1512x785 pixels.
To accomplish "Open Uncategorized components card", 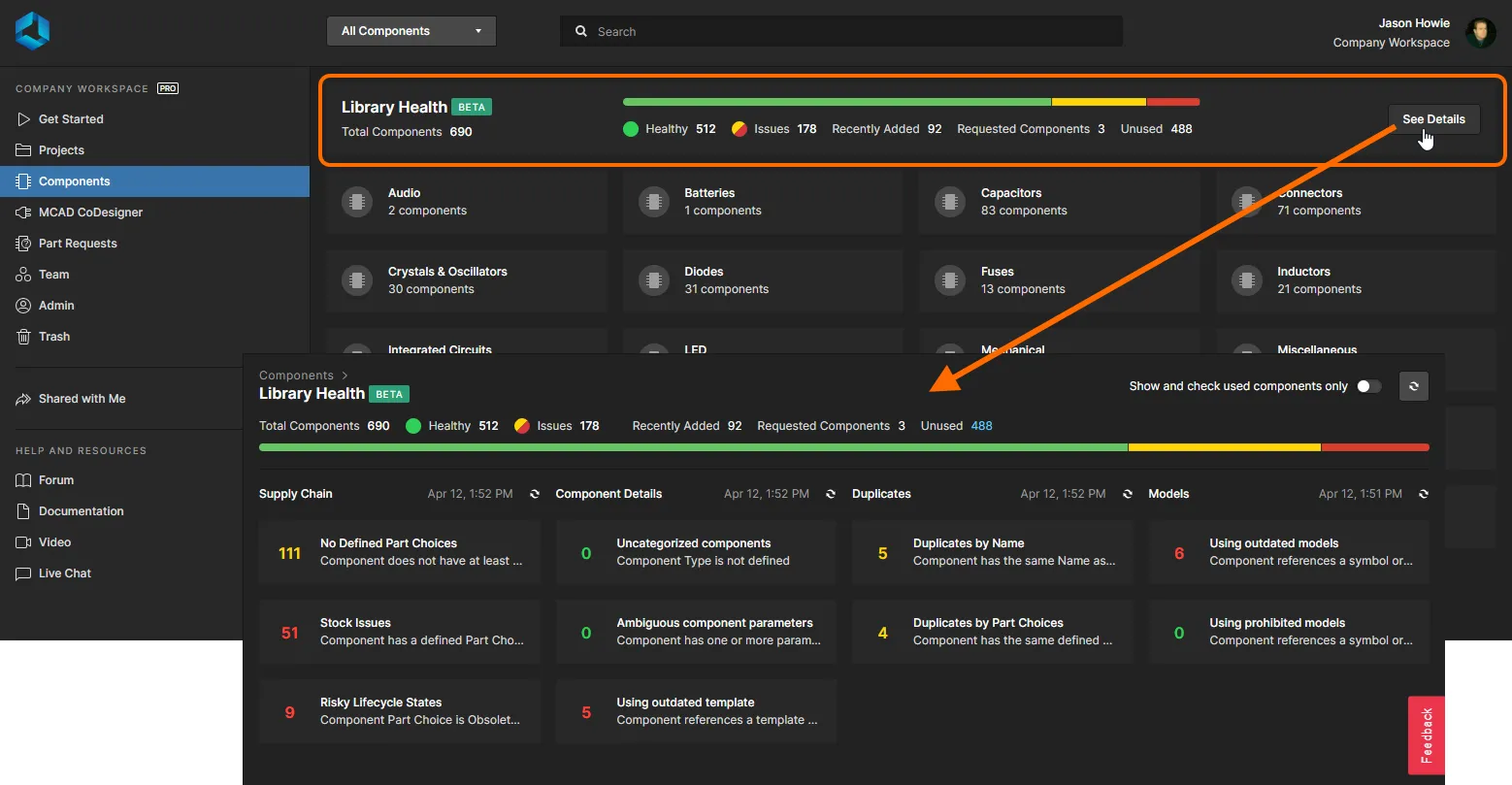I will point(696,553).
